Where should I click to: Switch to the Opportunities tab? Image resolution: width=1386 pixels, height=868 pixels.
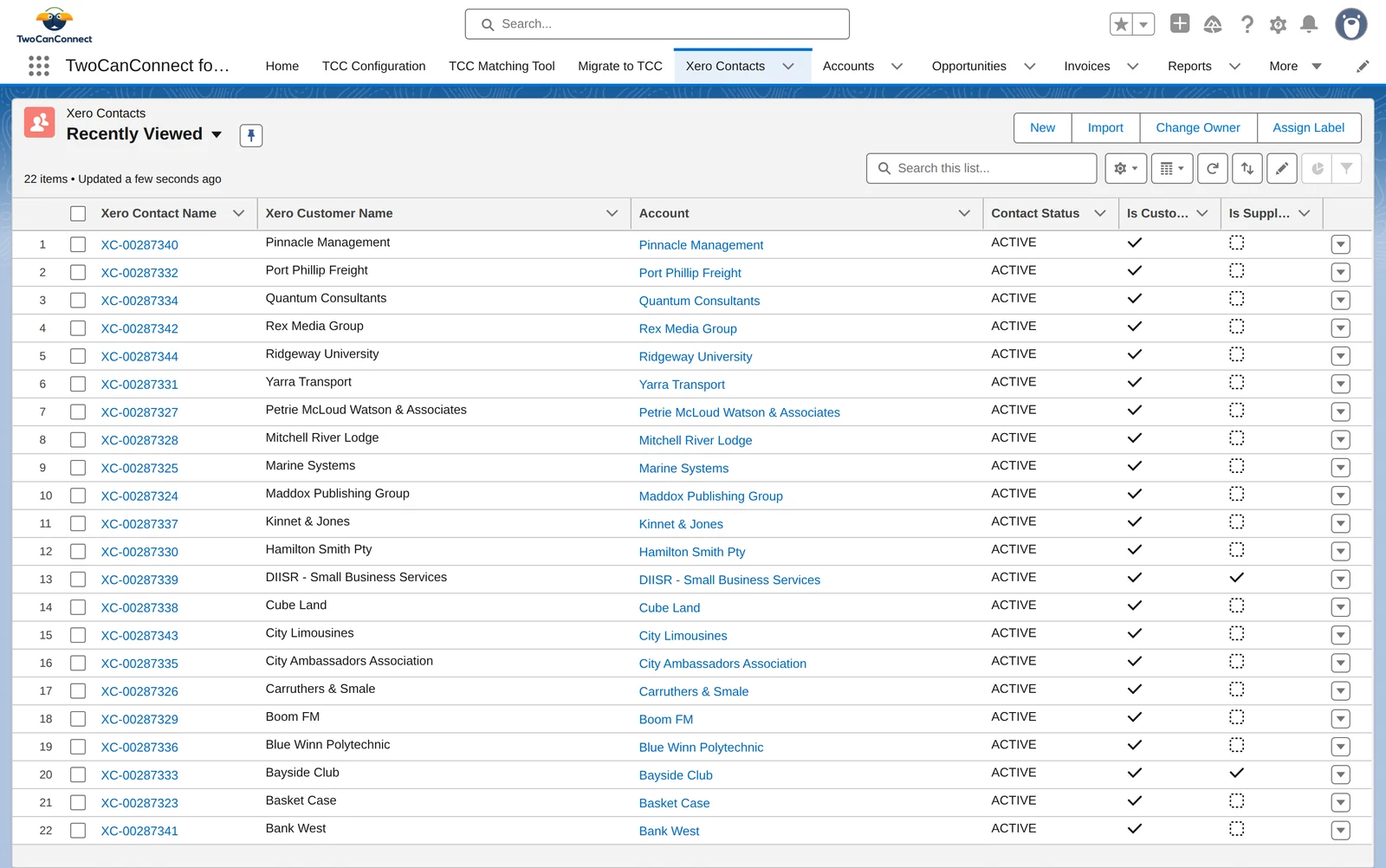[x=968, y=66]
